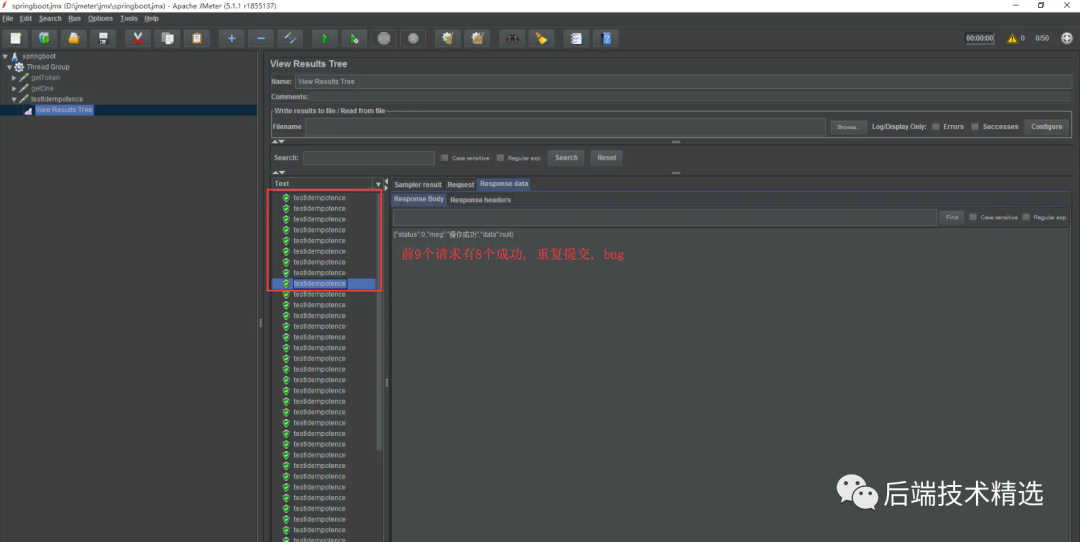Open the Run menu
The width and height of the screenshot is (1080, 542).
pyautogui.click(x=74, y=19)
